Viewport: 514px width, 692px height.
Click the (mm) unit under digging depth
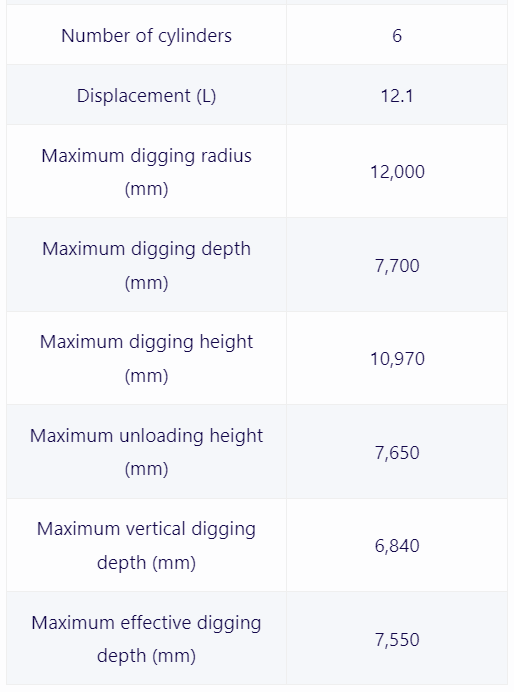click(x=146, y=282)
